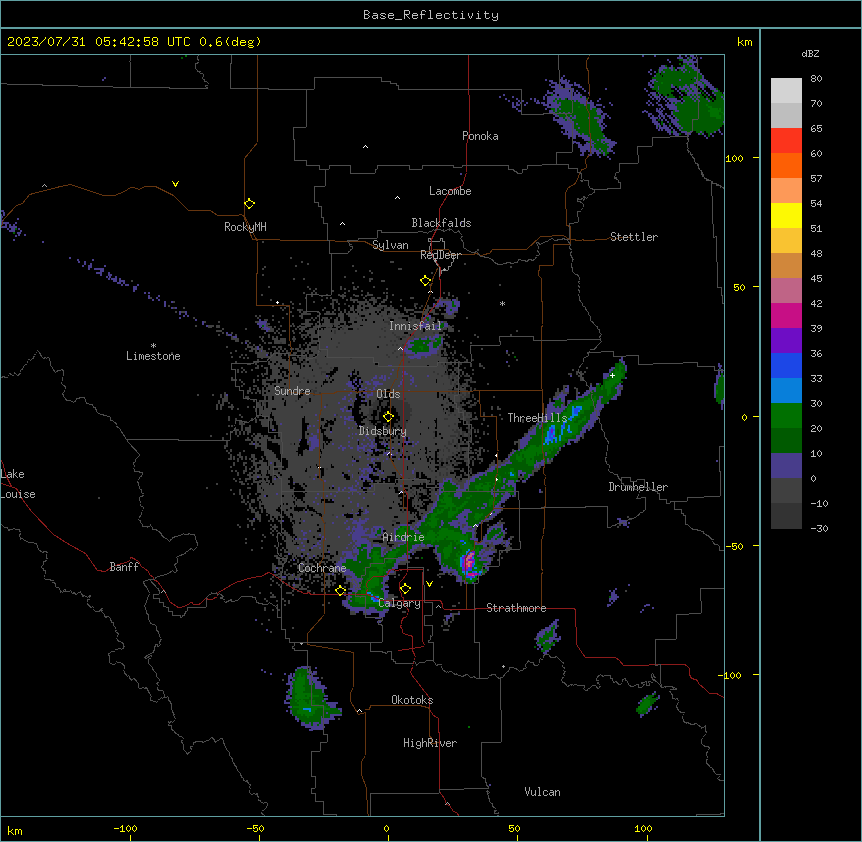The image size is (862, 842).
Task: Click the Sylvan label
Action: pyautogui.click(x=390, y=245)
